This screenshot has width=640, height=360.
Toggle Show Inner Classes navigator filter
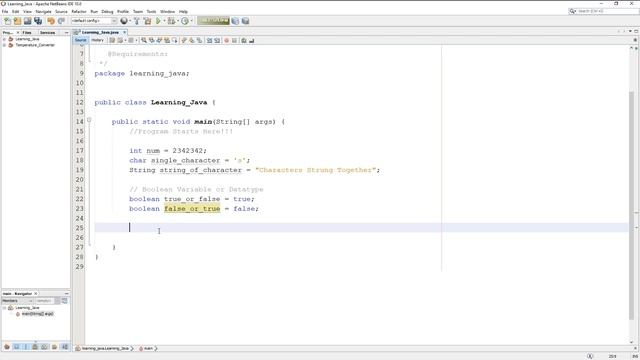coord(44,347)
